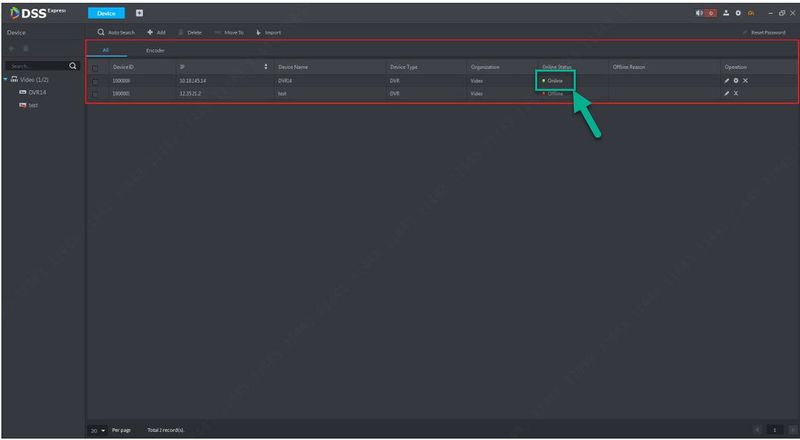This screenshot has height=440, width=800.
Task: Open a new tab with the plus icon
Action: (139, 13)
